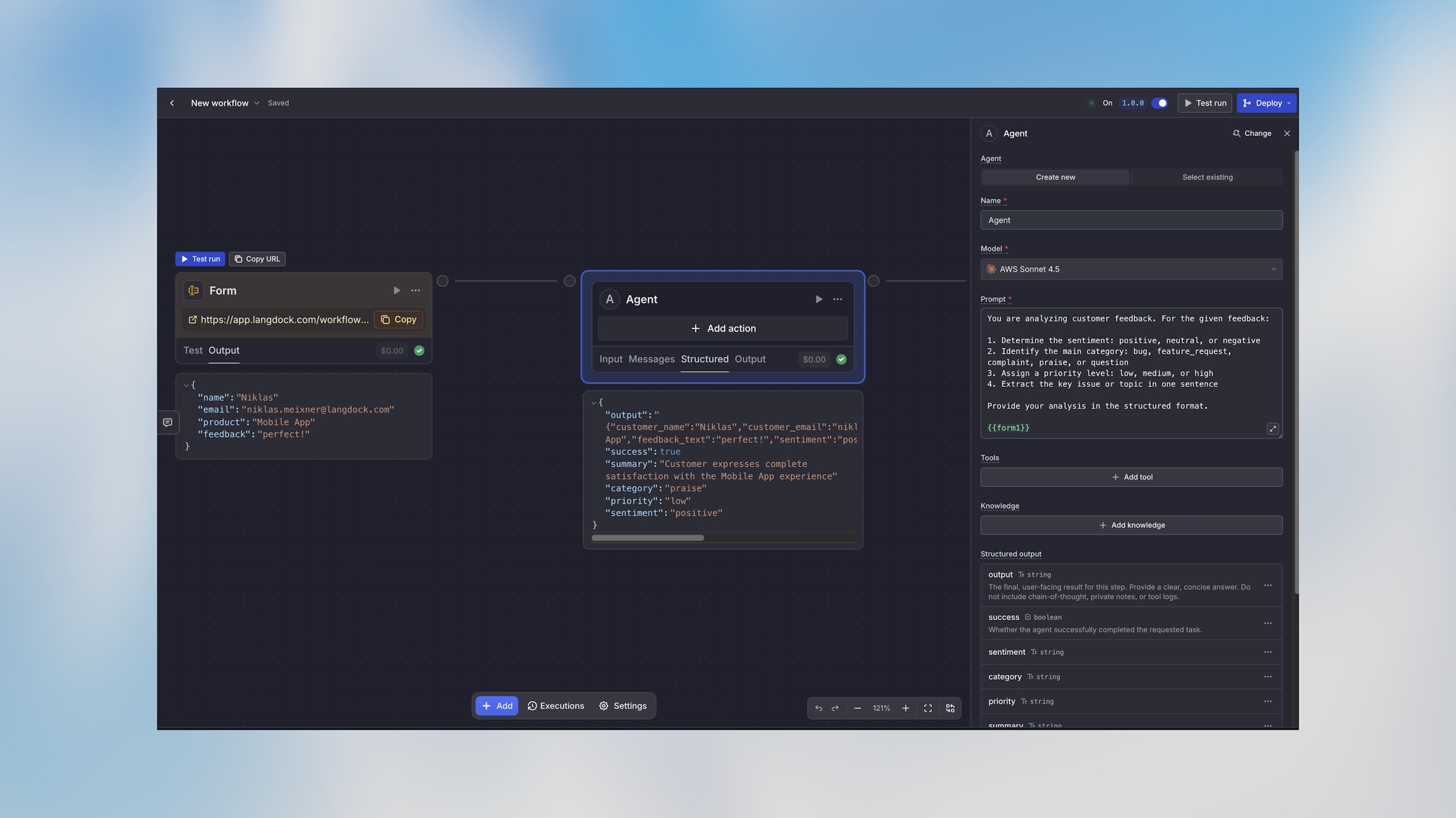The height and width of the screenshot is (818, 1456).
Task: Switch to the Test tab on Form node
Action: 193,351
